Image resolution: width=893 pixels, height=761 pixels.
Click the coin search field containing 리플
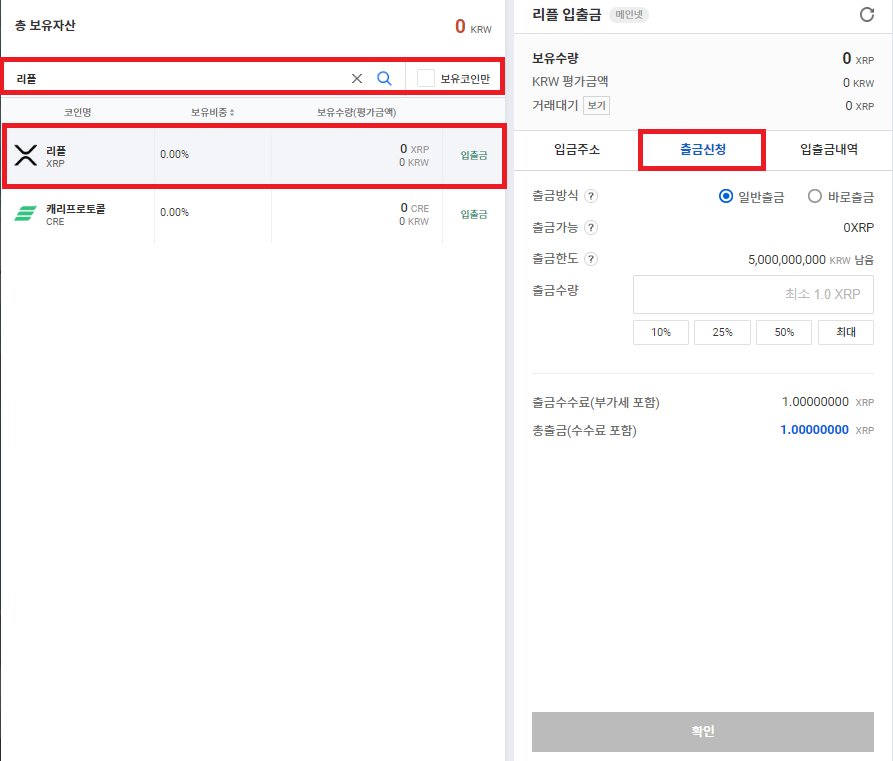coord(177,79)
